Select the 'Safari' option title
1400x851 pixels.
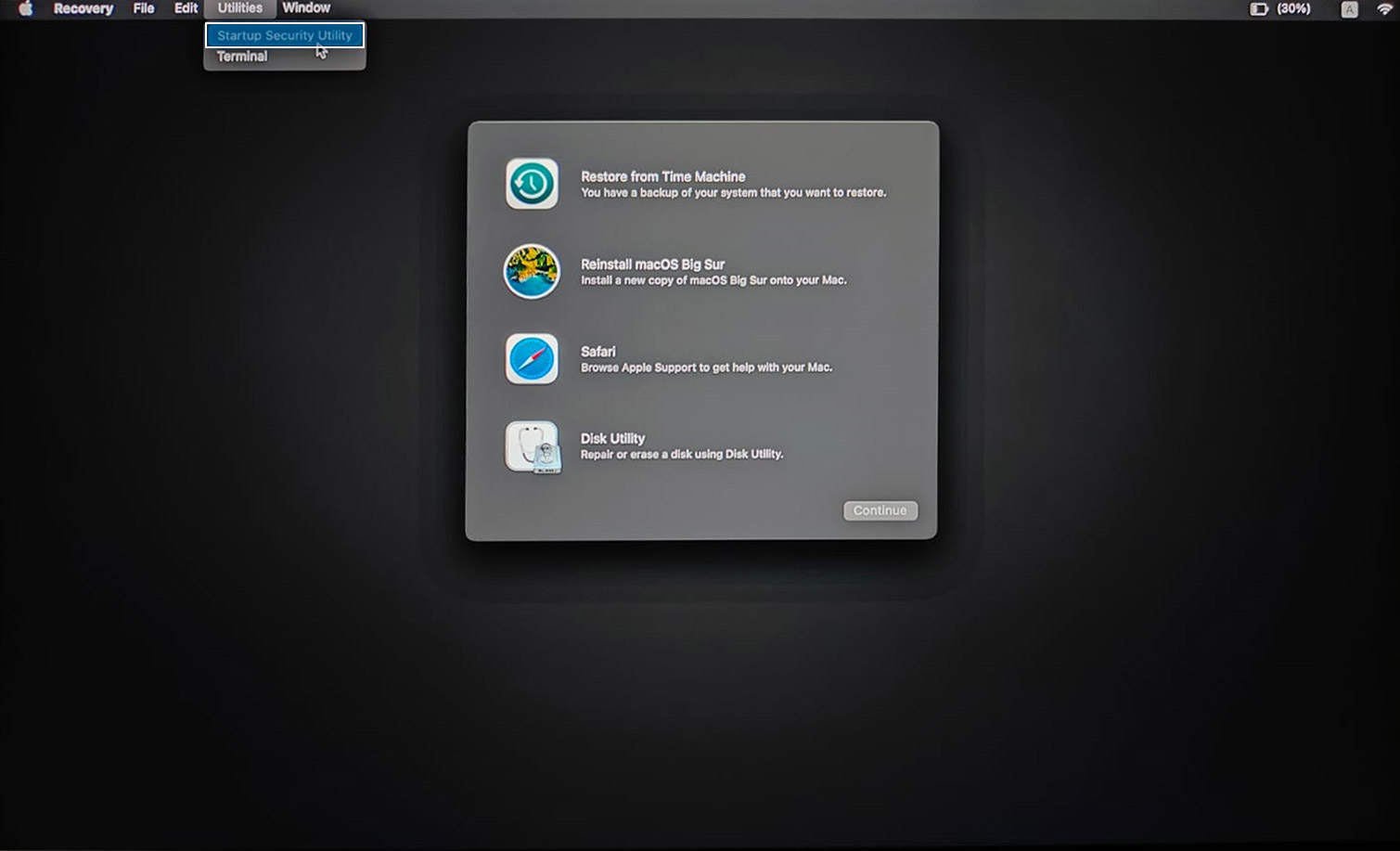click(x=598, y=352)
